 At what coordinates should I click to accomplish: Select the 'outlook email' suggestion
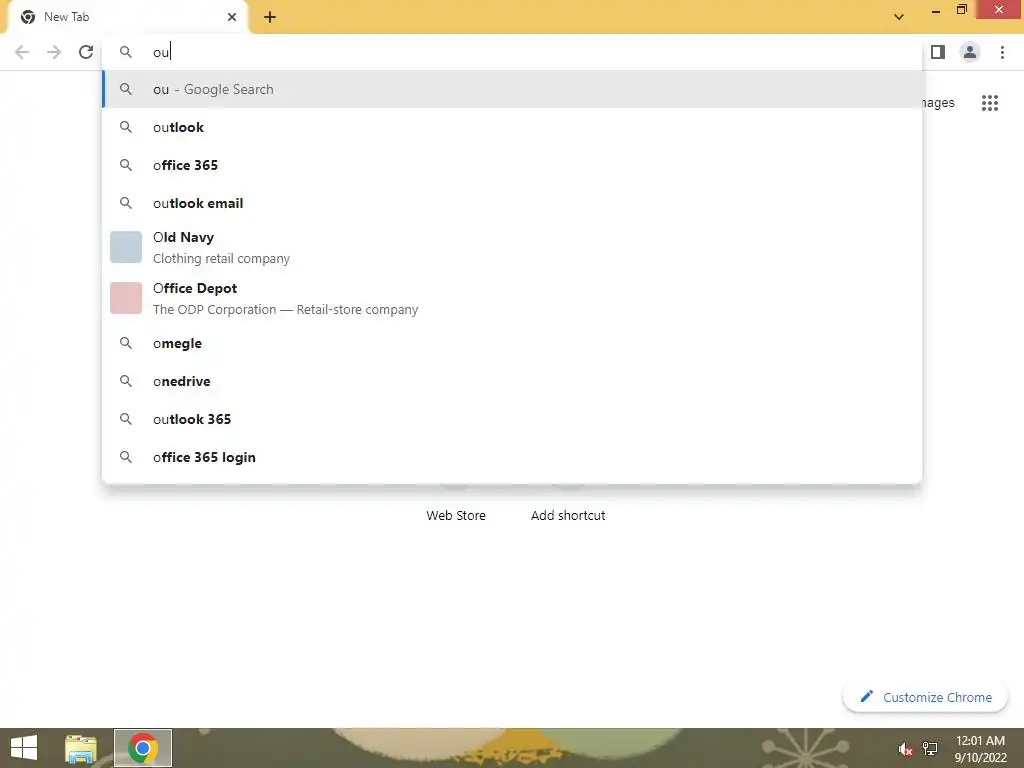coord(513,203)
